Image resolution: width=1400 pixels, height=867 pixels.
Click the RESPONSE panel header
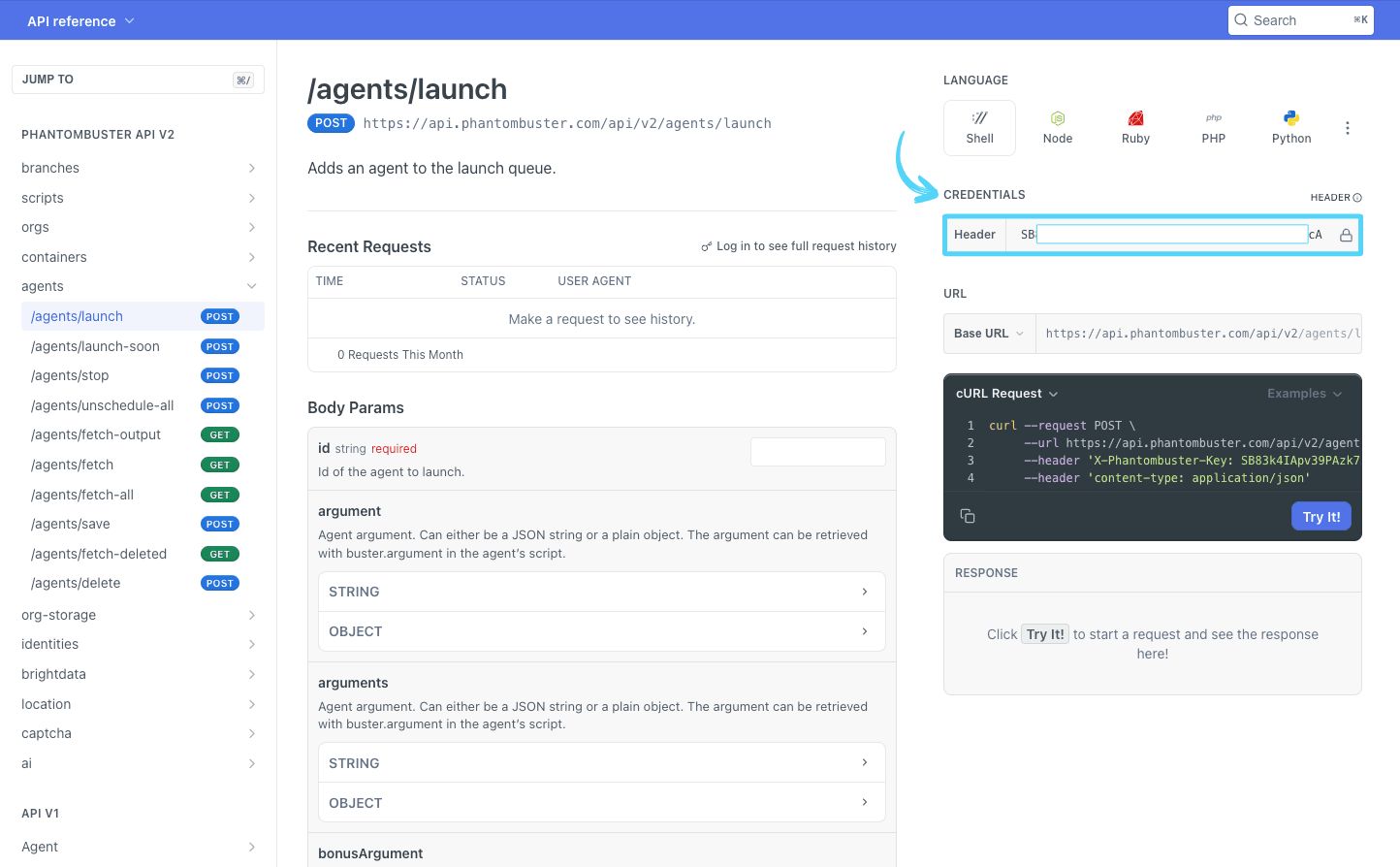click(x=1153, y=573)
